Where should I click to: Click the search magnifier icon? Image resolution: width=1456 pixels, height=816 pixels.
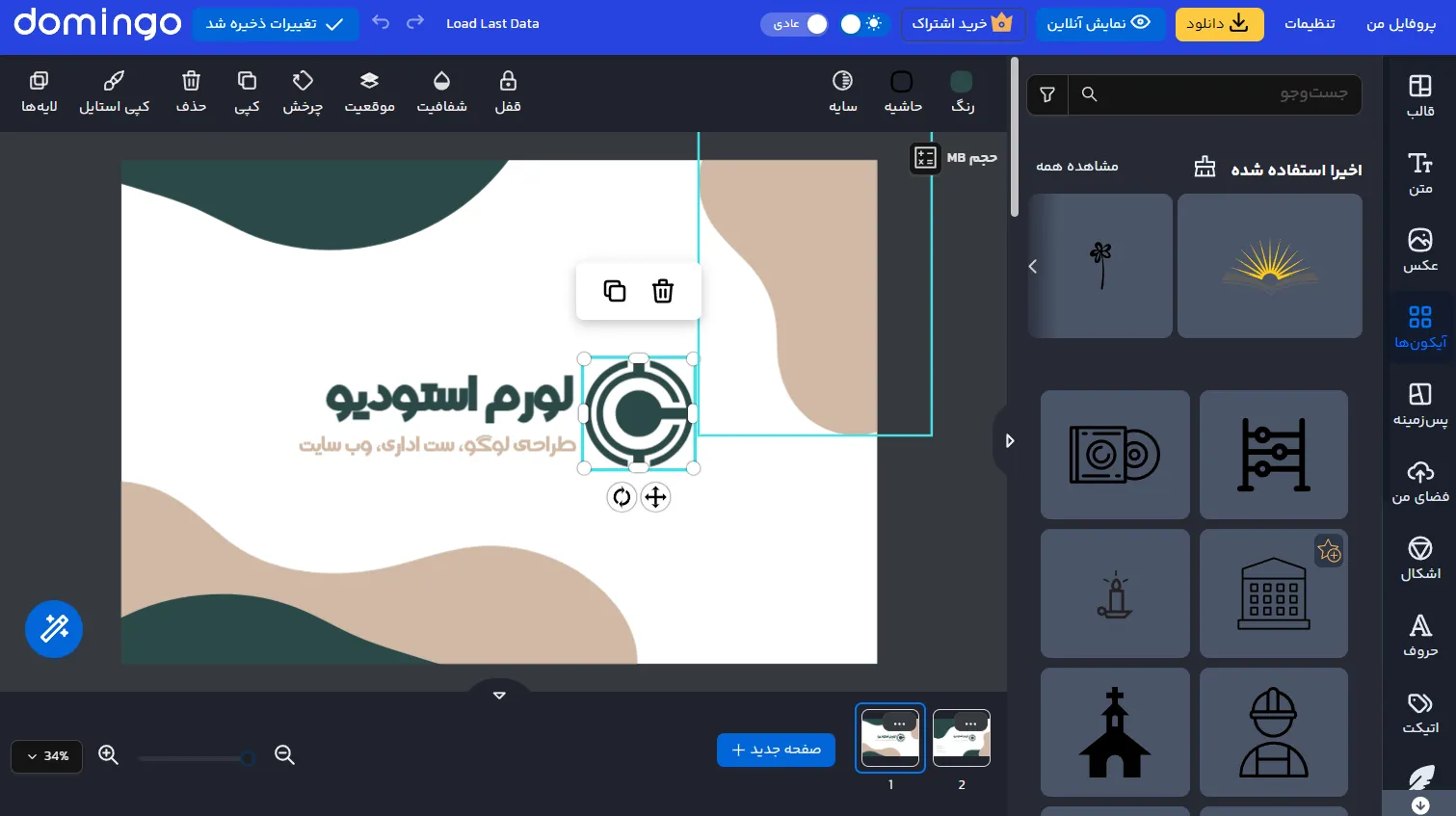1089,93
